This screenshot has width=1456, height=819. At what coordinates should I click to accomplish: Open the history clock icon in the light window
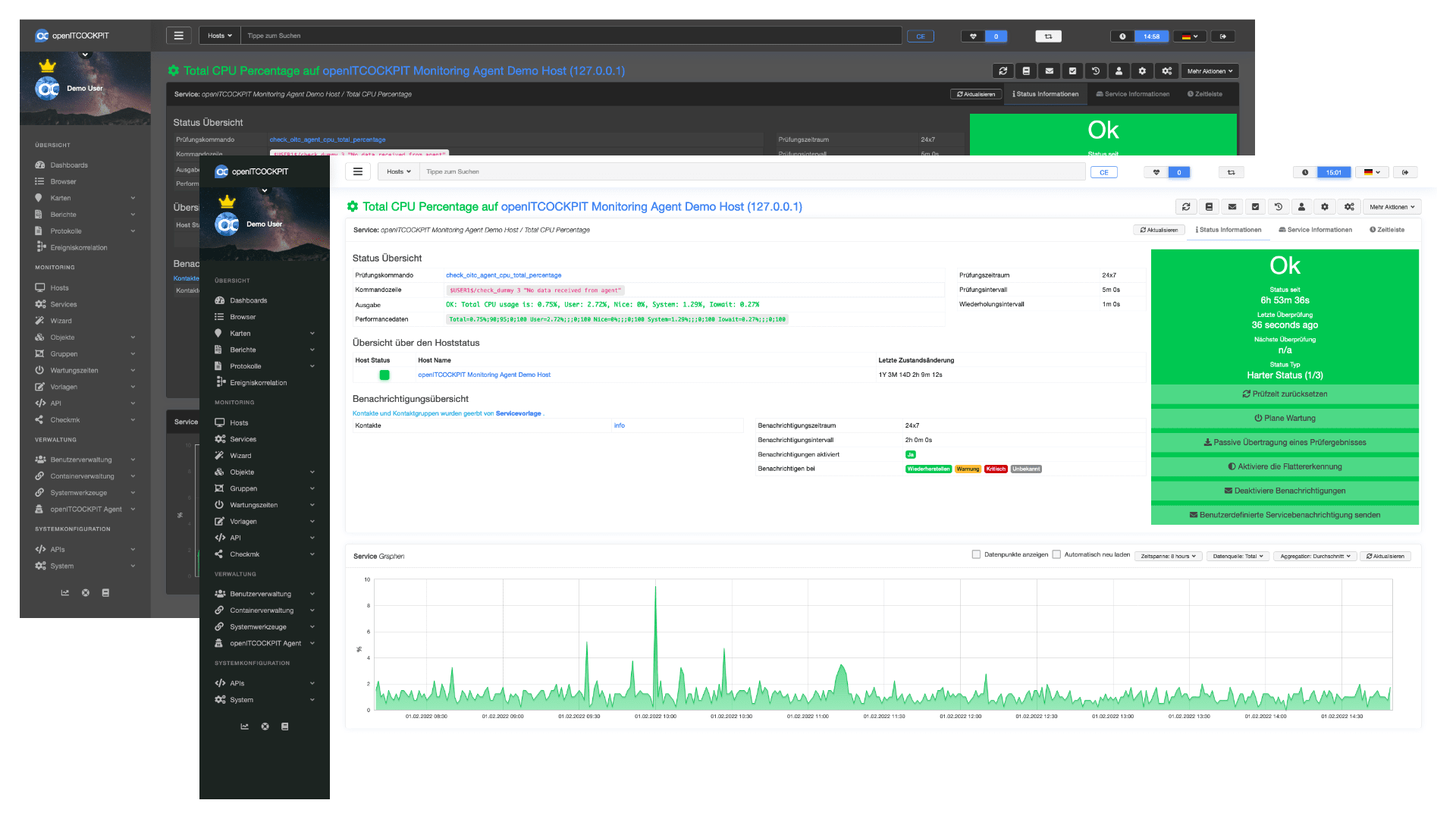(x=1279, y=206)
